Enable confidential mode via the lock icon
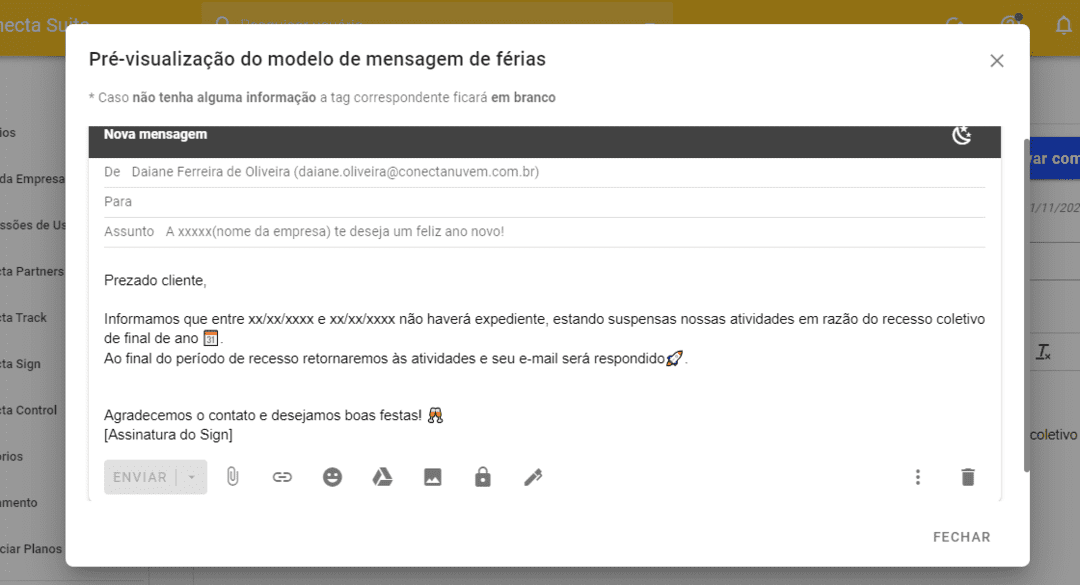This screenshot has height=585, width=1080. tap(482, 477)
